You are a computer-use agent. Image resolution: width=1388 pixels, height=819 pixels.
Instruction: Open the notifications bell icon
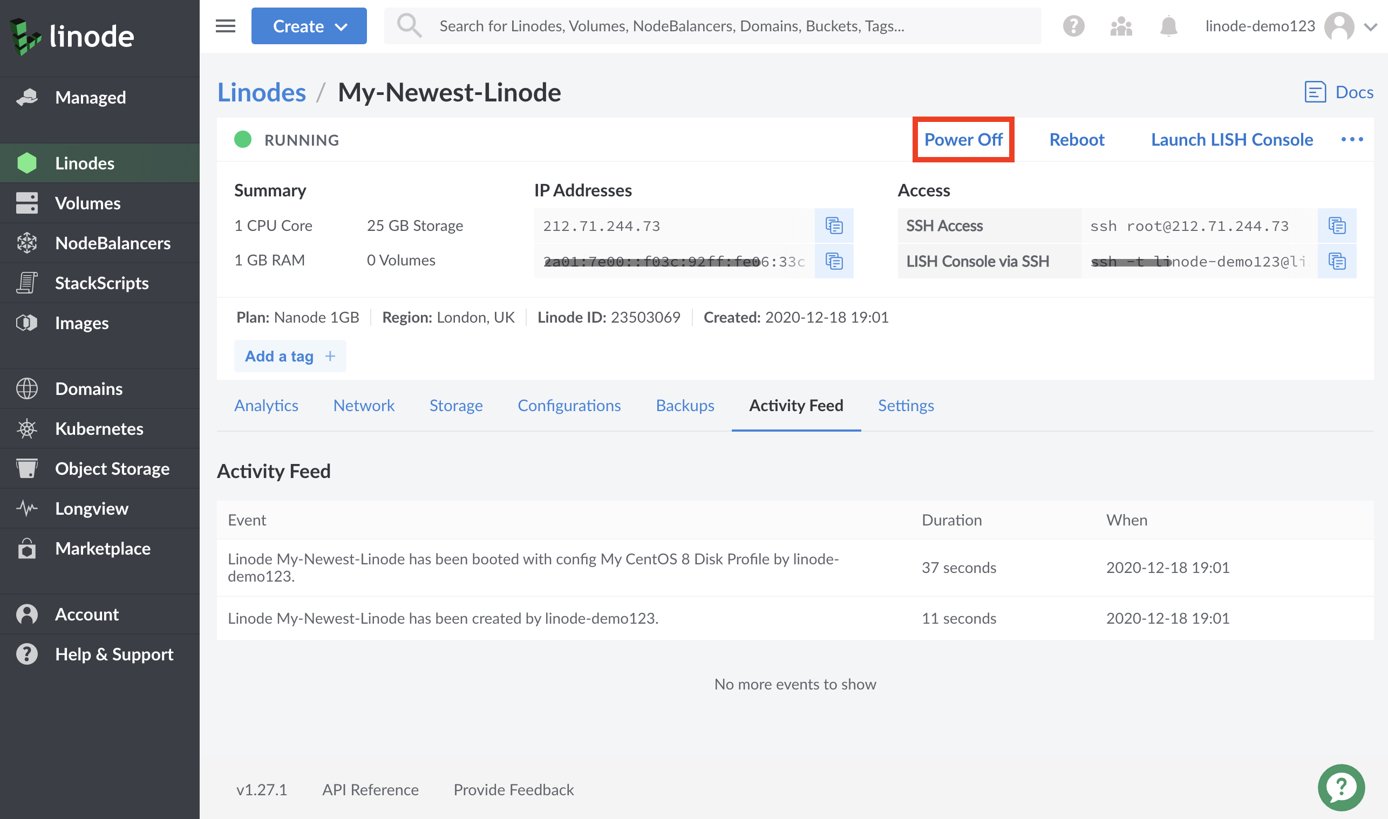click(x=1168, y=27)
